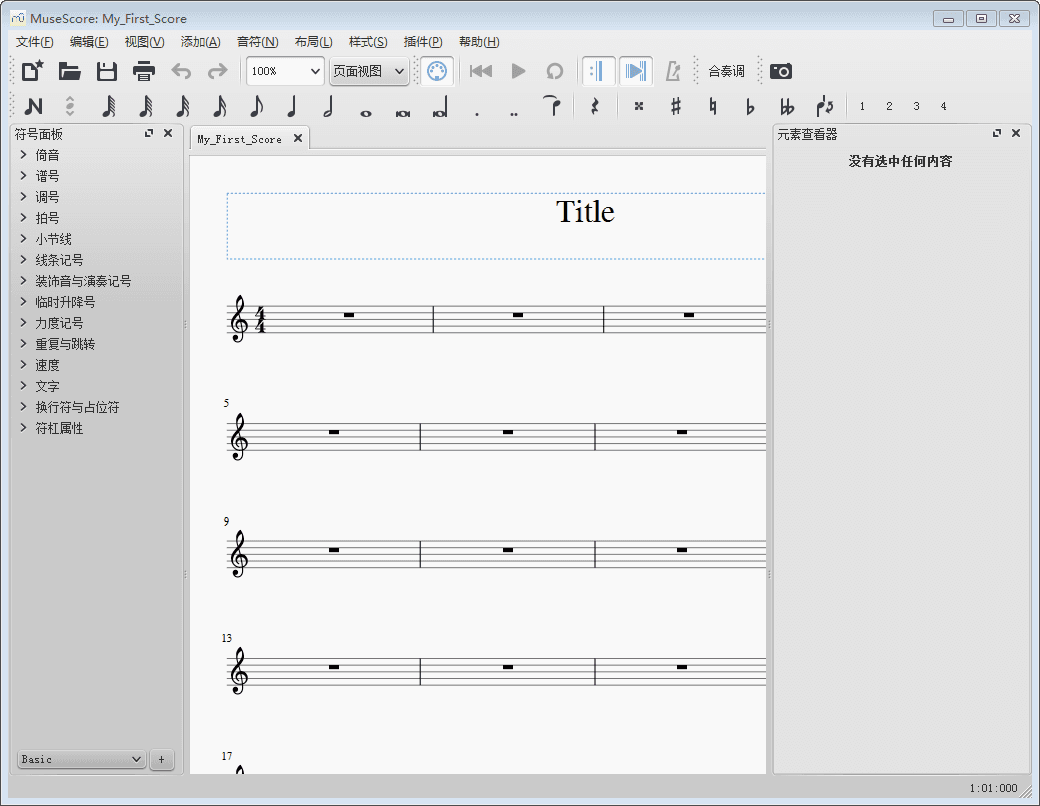Open the 100% zoom dropdown
Screen dimensions: 1040x806
285,71
